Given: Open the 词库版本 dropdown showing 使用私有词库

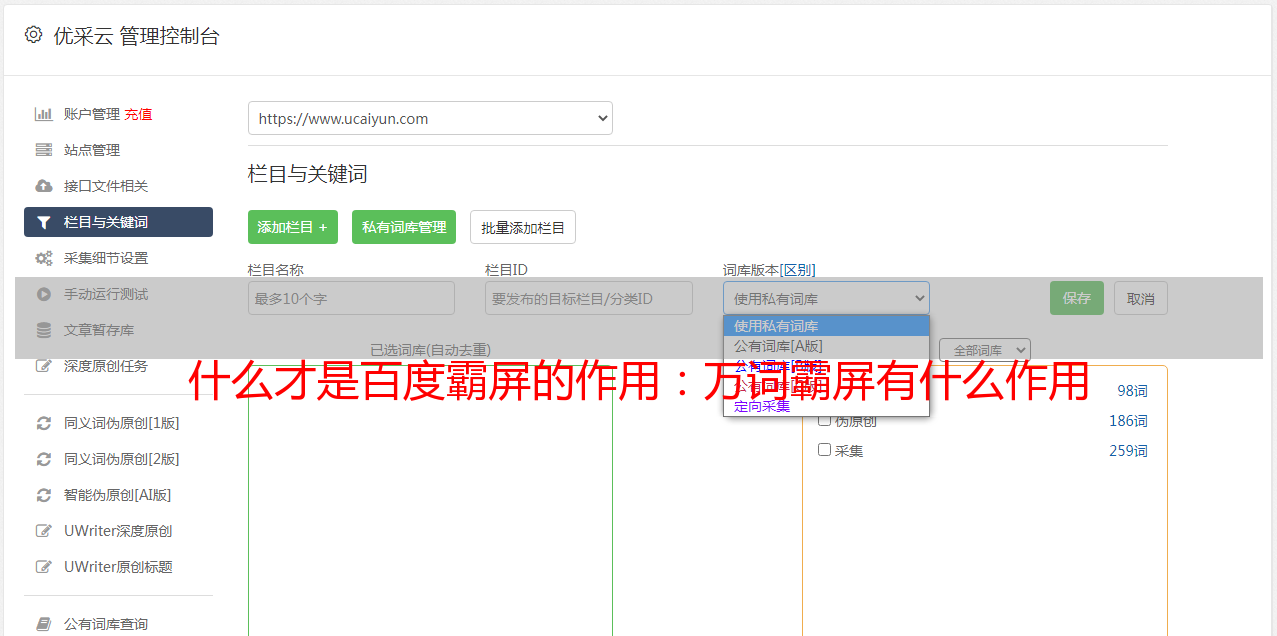Looking at the screenshot, I should [x=826, y=298].
